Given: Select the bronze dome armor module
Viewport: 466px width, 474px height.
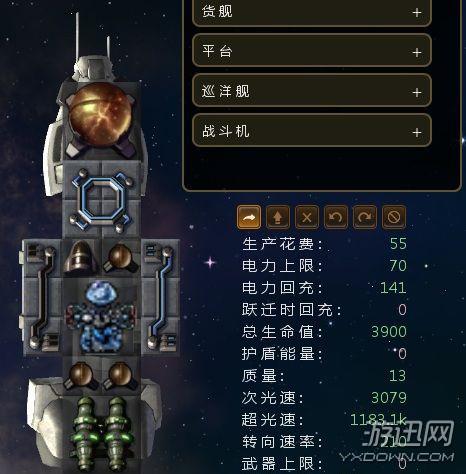Looking at the screenshot, I should pos(81,257).
